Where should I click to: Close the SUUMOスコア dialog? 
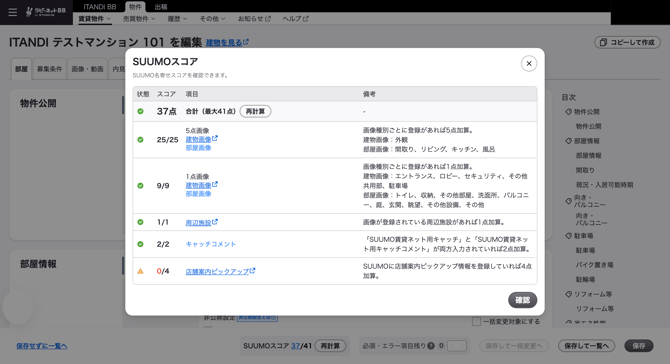click(529, 64)
